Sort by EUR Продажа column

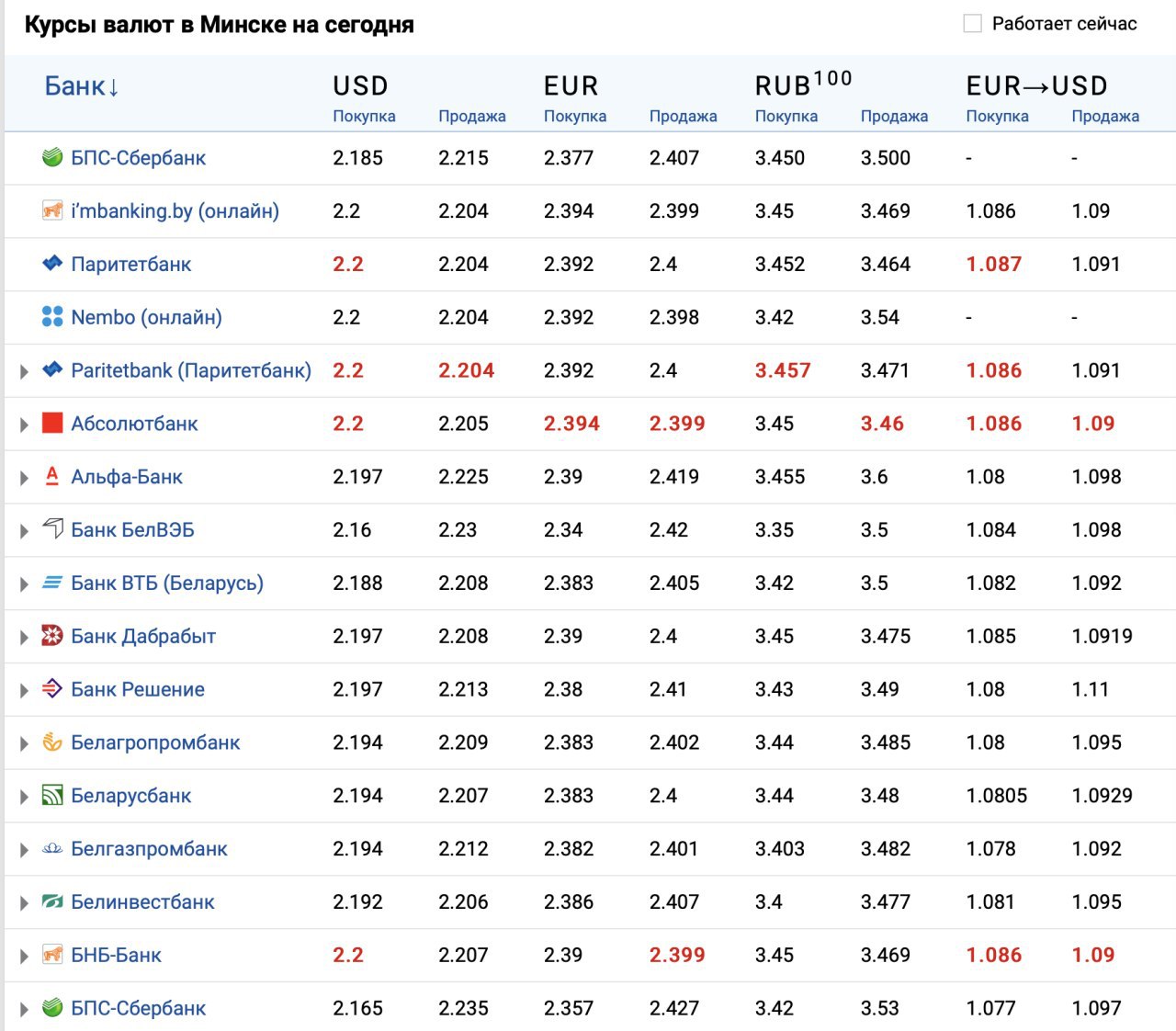coord(684,116)
